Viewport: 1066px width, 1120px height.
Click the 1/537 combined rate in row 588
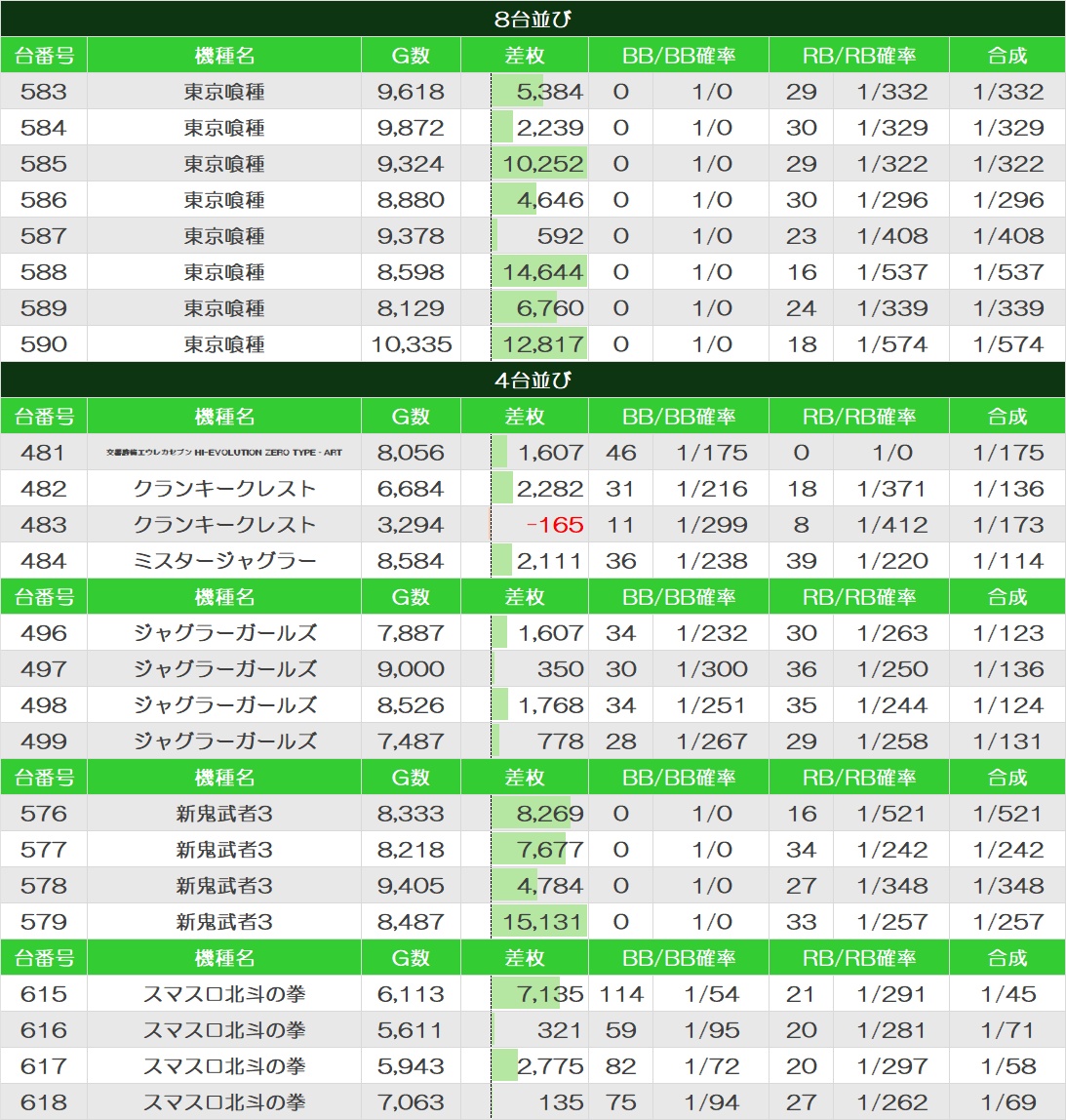click(1008, 272)
